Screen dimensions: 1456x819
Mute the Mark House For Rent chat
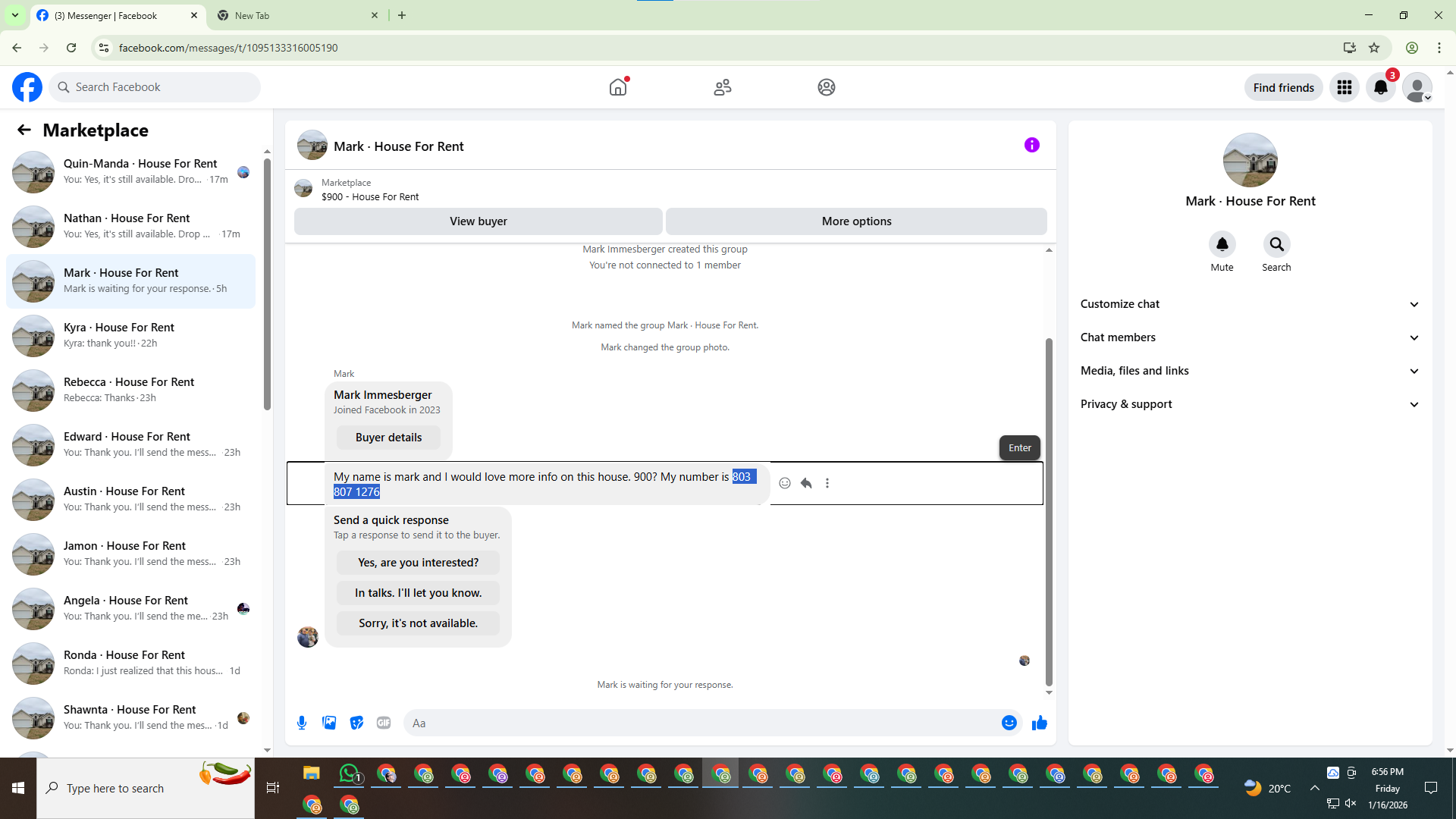point(1222,245)
